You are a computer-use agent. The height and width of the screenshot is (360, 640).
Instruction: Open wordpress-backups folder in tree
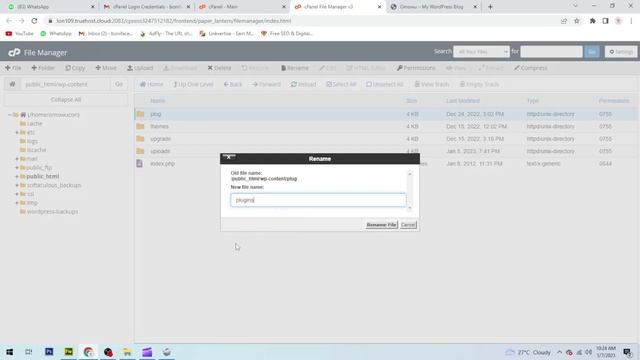point(52,211)
